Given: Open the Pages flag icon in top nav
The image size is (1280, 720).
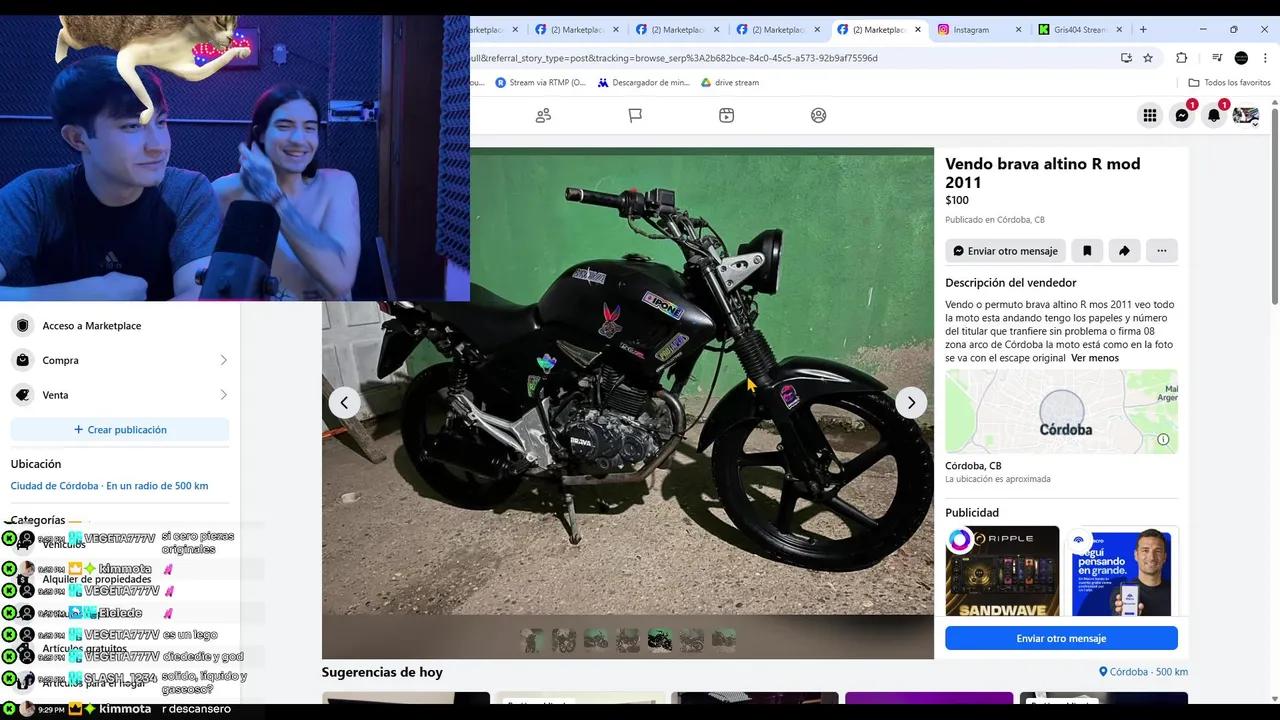Looking at the screenshot, I should (635, 115).
